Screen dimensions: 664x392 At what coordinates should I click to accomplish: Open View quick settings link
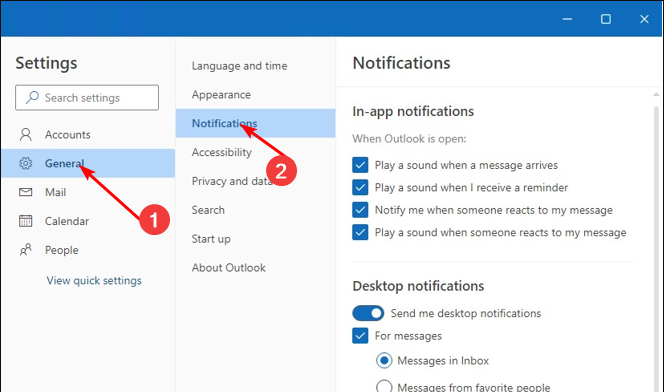[x=94, y=281]
